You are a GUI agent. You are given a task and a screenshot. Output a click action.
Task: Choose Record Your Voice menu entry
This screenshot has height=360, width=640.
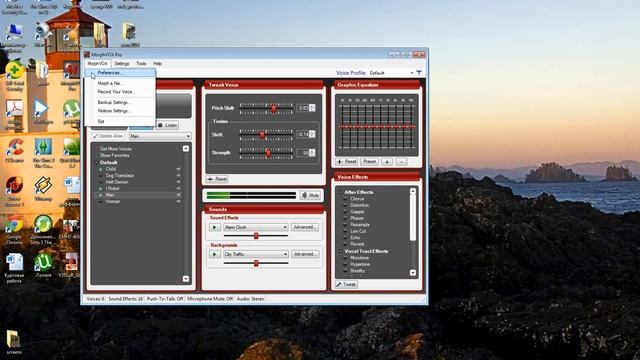point(120,92)
